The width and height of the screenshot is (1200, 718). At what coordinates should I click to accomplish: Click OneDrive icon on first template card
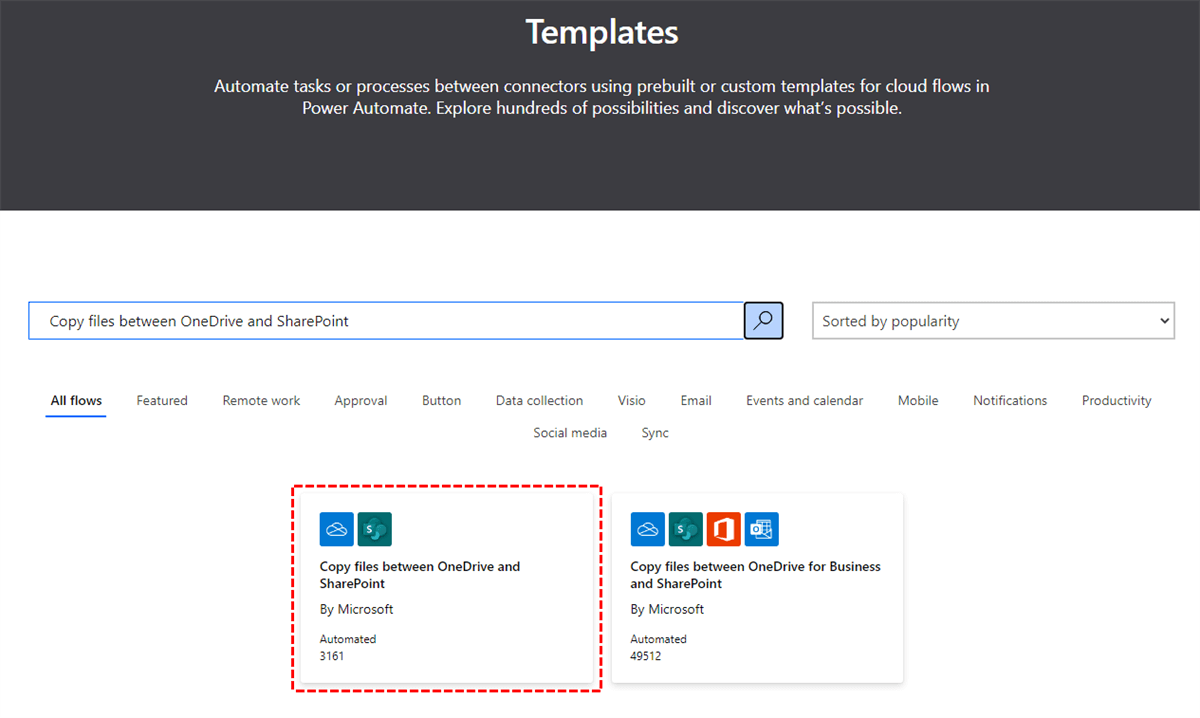(337, 529)
